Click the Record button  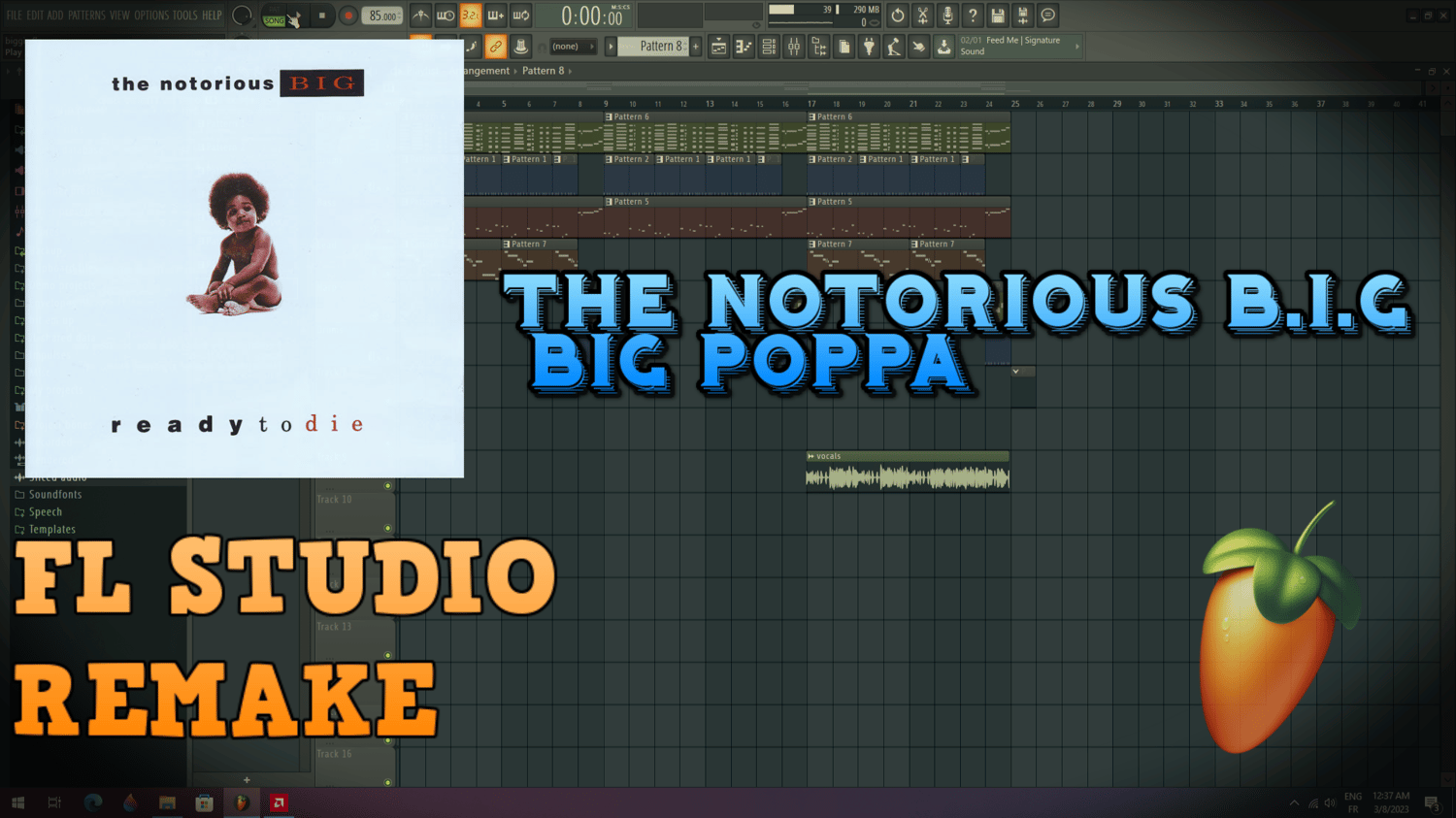tap(347, 16)
